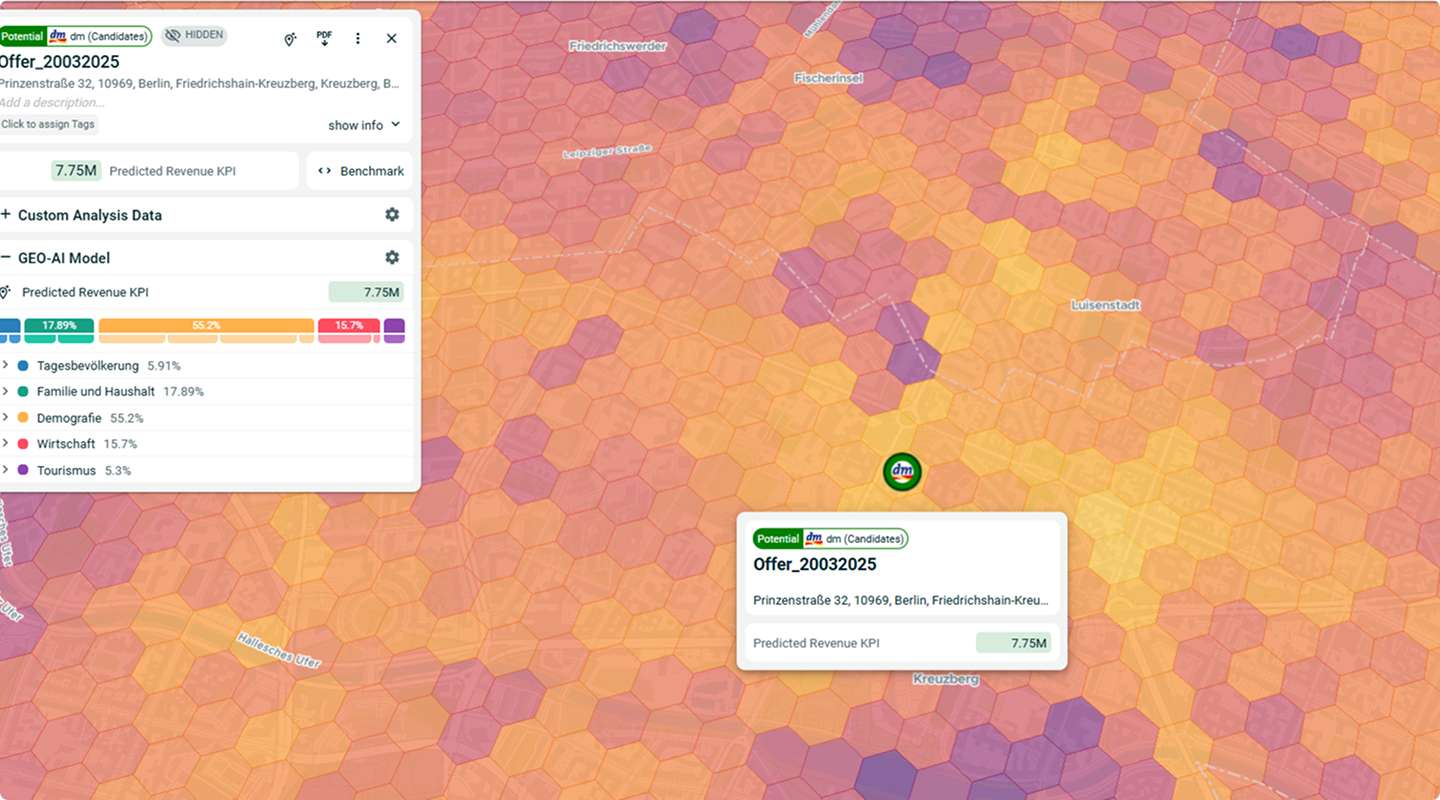Click the 7.75M chip next to Benchmark
This screenshot has width=1440, height=800.
pyautogui.click(x=76, y=171)
